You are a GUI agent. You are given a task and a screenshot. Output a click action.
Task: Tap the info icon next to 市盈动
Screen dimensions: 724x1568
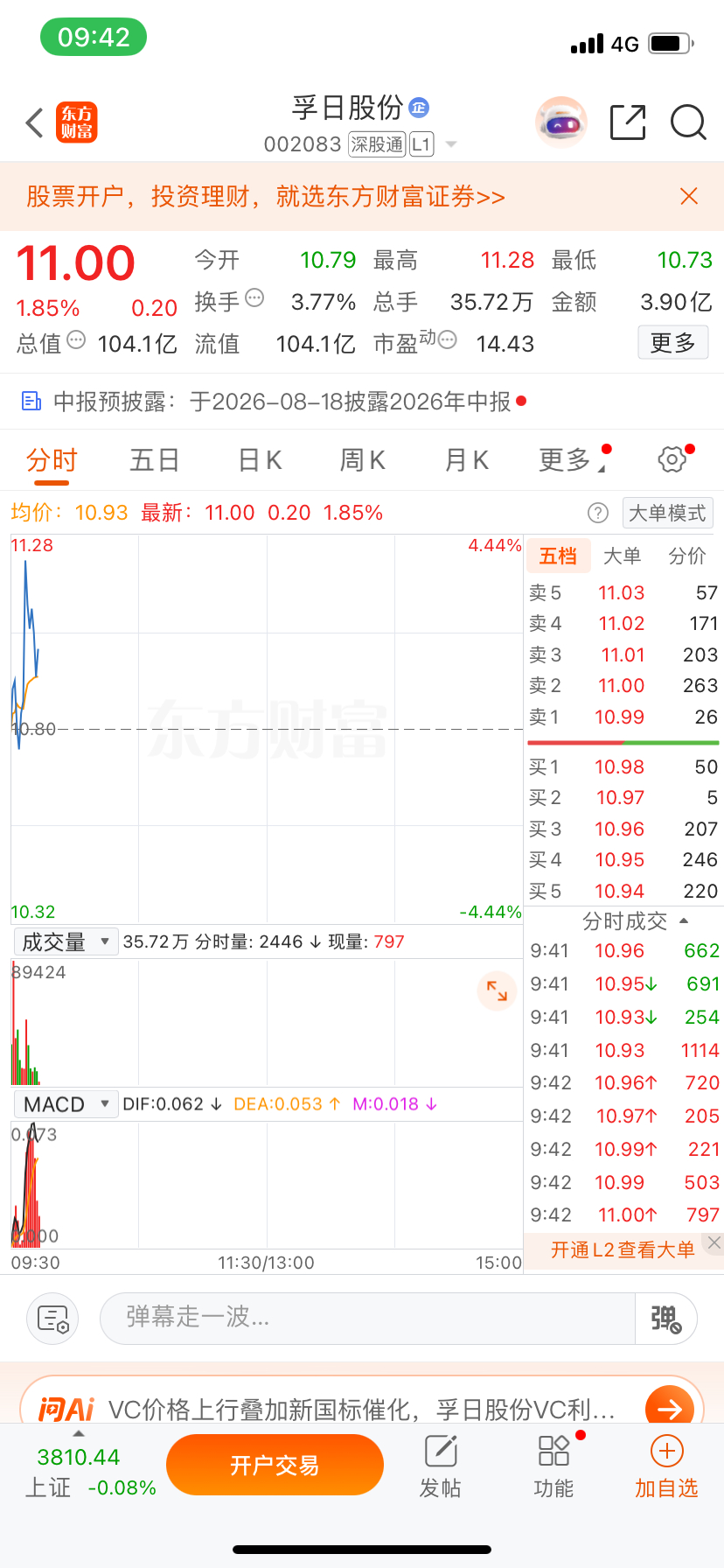click(447, 339)
